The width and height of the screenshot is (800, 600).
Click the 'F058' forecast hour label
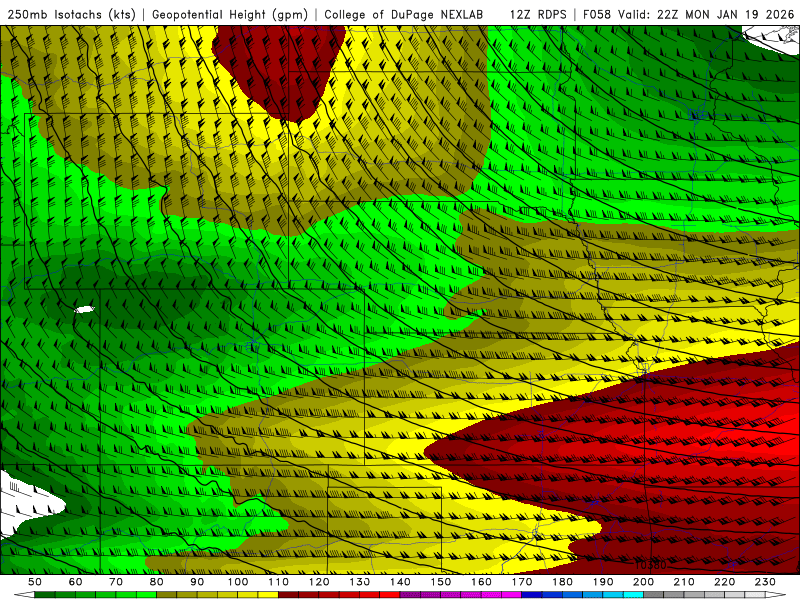597,14
